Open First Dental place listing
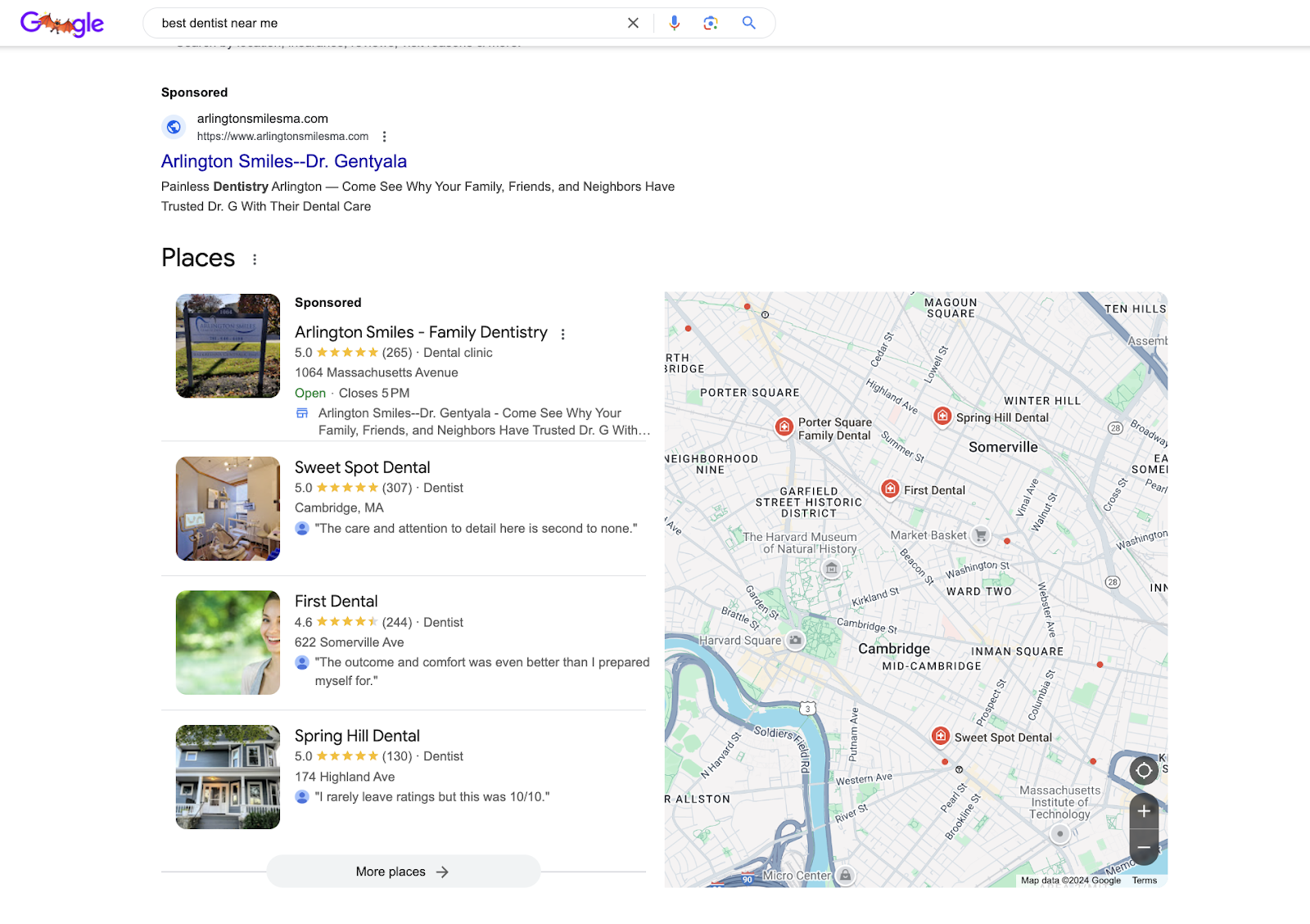This screenshot has width=1310, height=924. (x=337, y=602)
